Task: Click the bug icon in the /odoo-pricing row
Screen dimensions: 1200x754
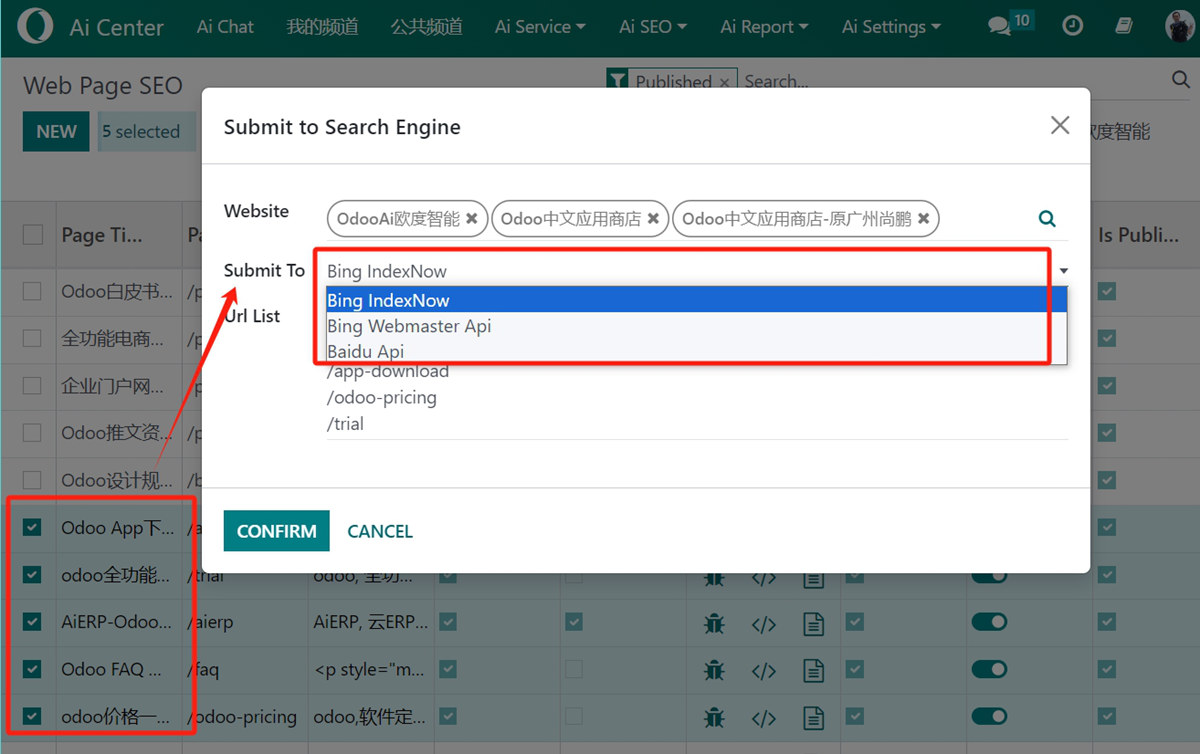Action: point(713,717)
